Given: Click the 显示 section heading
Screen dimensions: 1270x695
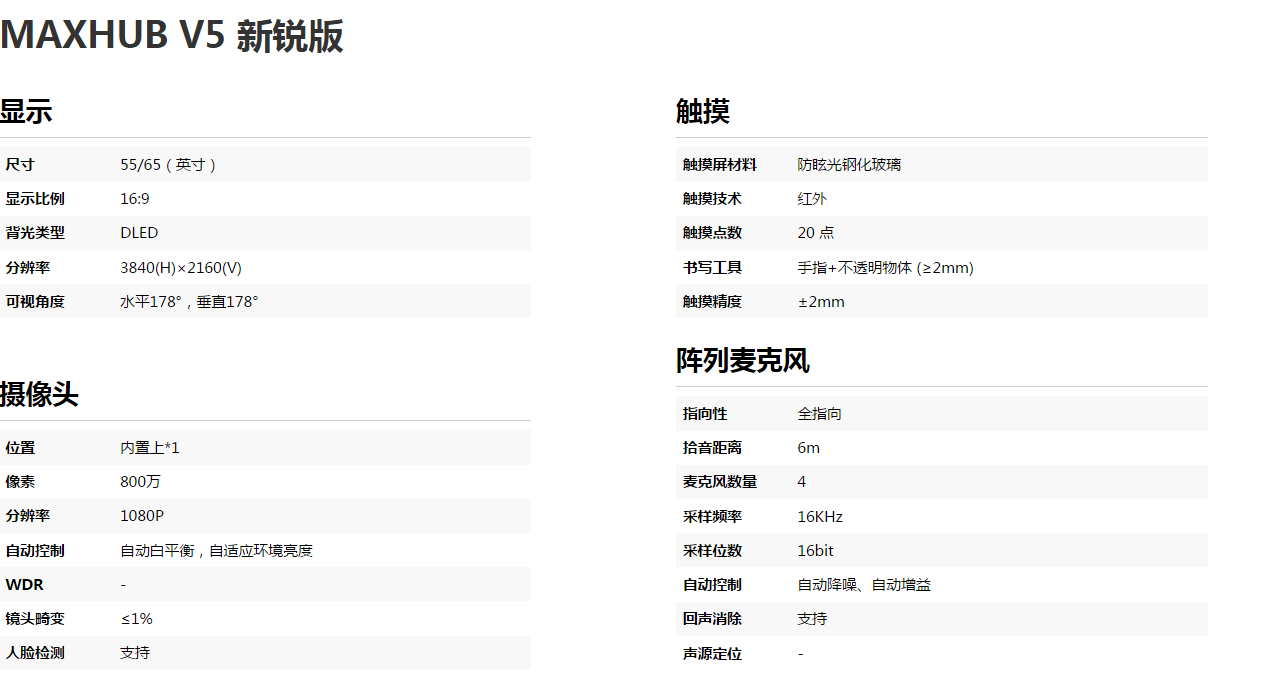Looking at the screenshot, I should point(26,111).
